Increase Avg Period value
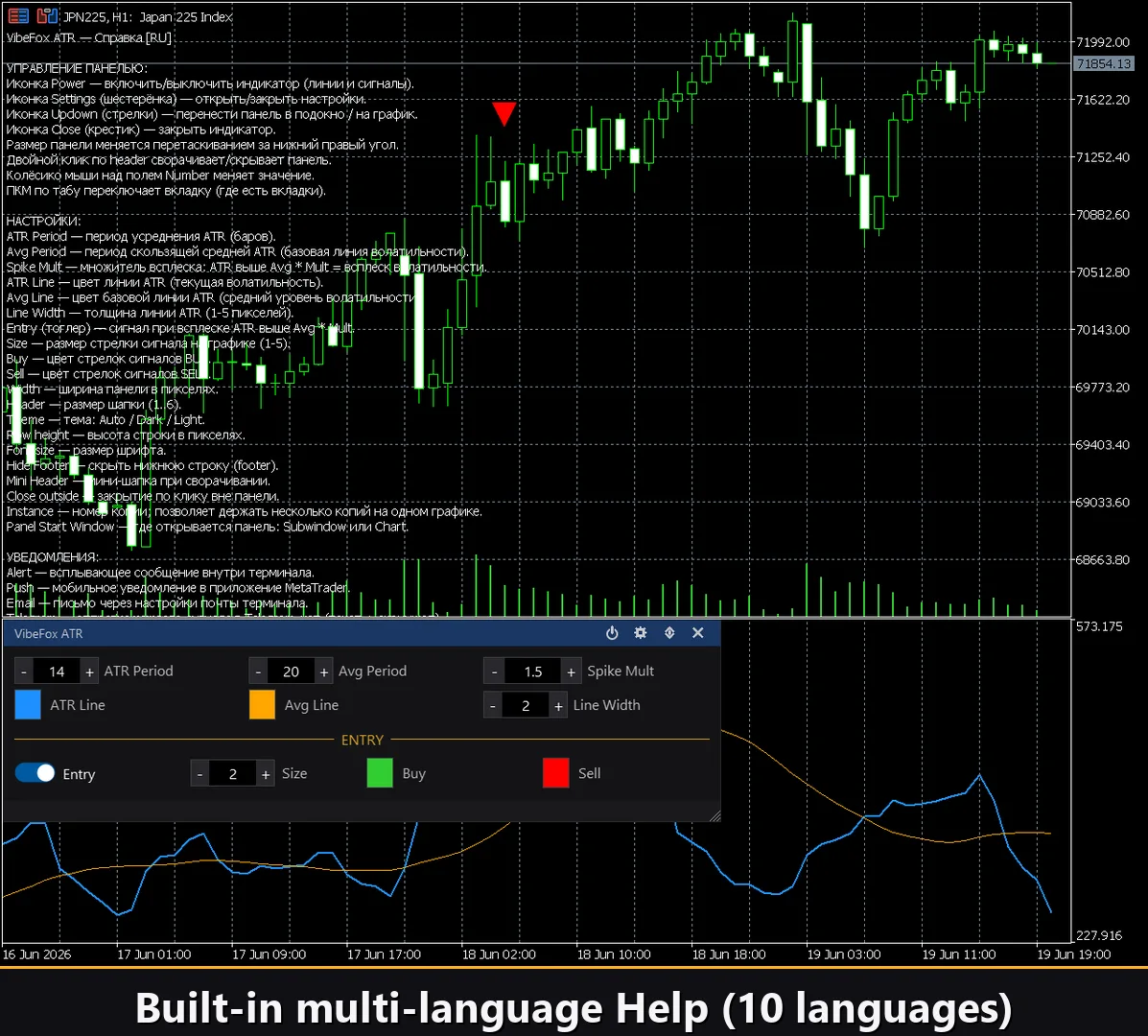 click(x=323, y=671)
